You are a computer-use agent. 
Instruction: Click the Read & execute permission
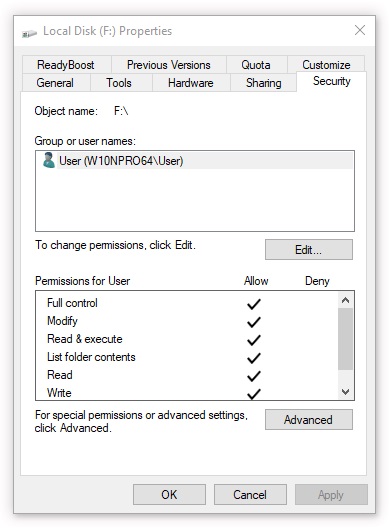tap(187, 339)
